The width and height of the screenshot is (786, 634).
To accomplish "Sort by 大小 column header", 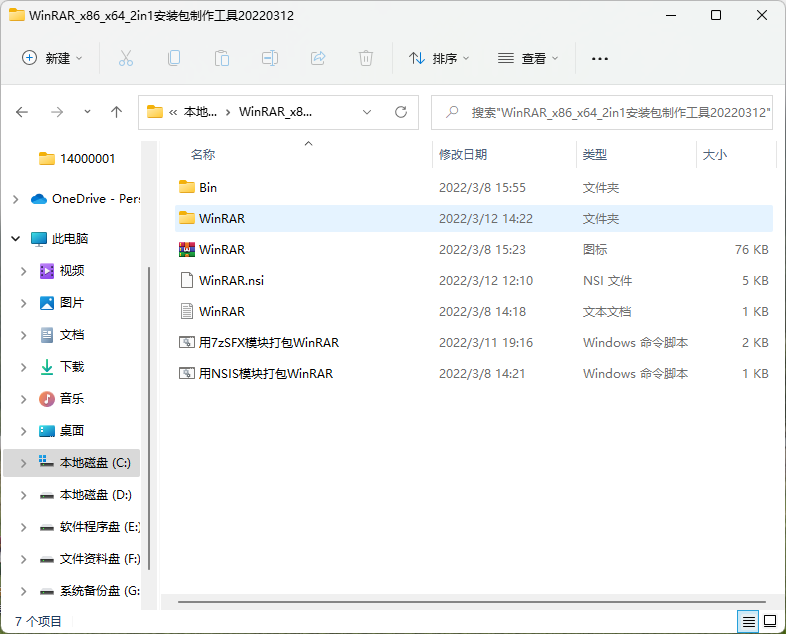I will pyautogui.click(x=715, y=154).
